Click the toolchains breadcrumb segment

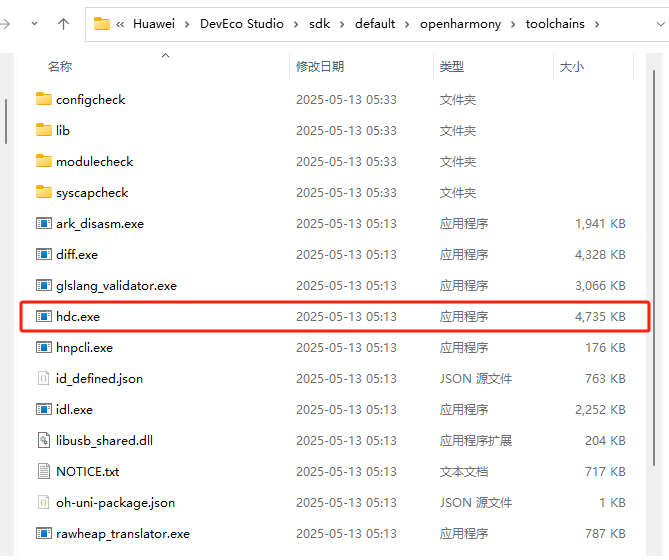click(x=555, y=24)
